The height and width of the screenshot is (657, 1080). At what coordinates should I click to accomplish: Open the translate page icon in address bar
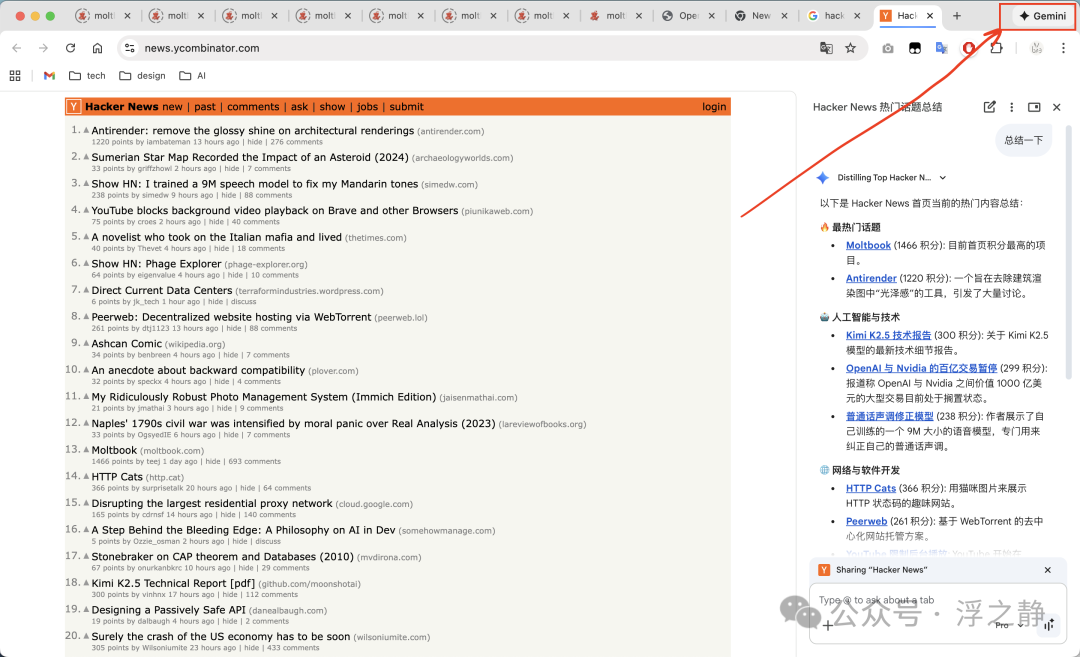pos(826,48)
